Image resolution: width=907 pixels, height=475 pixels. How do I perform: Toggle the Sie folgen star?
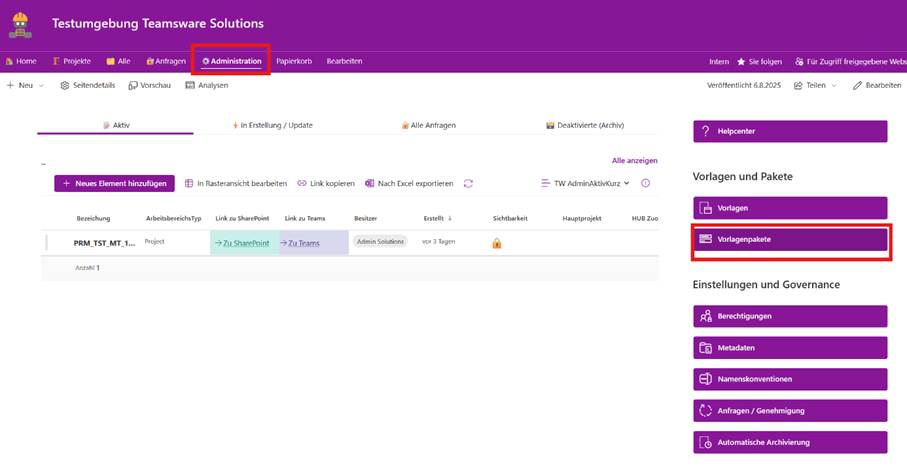pos(741,61)
